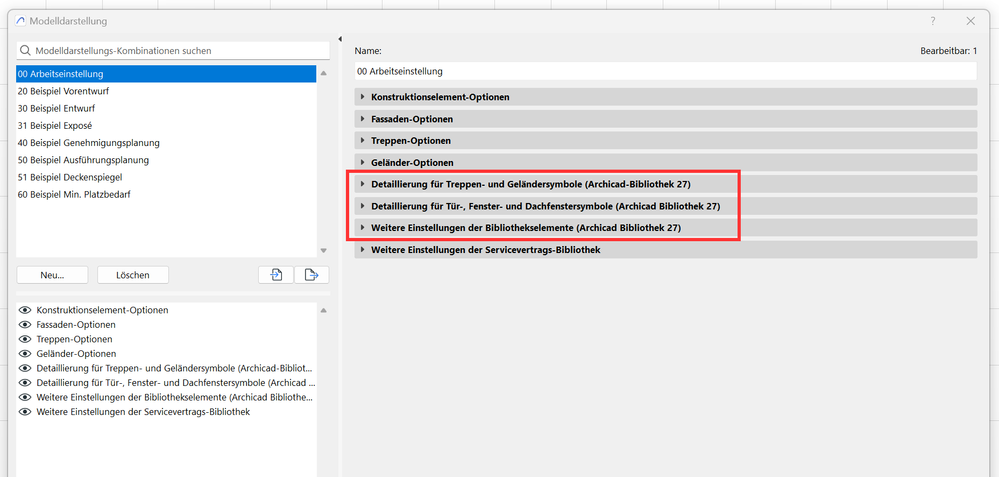
Task: Collapse the left panel with the small arrow
Action: 340,39
